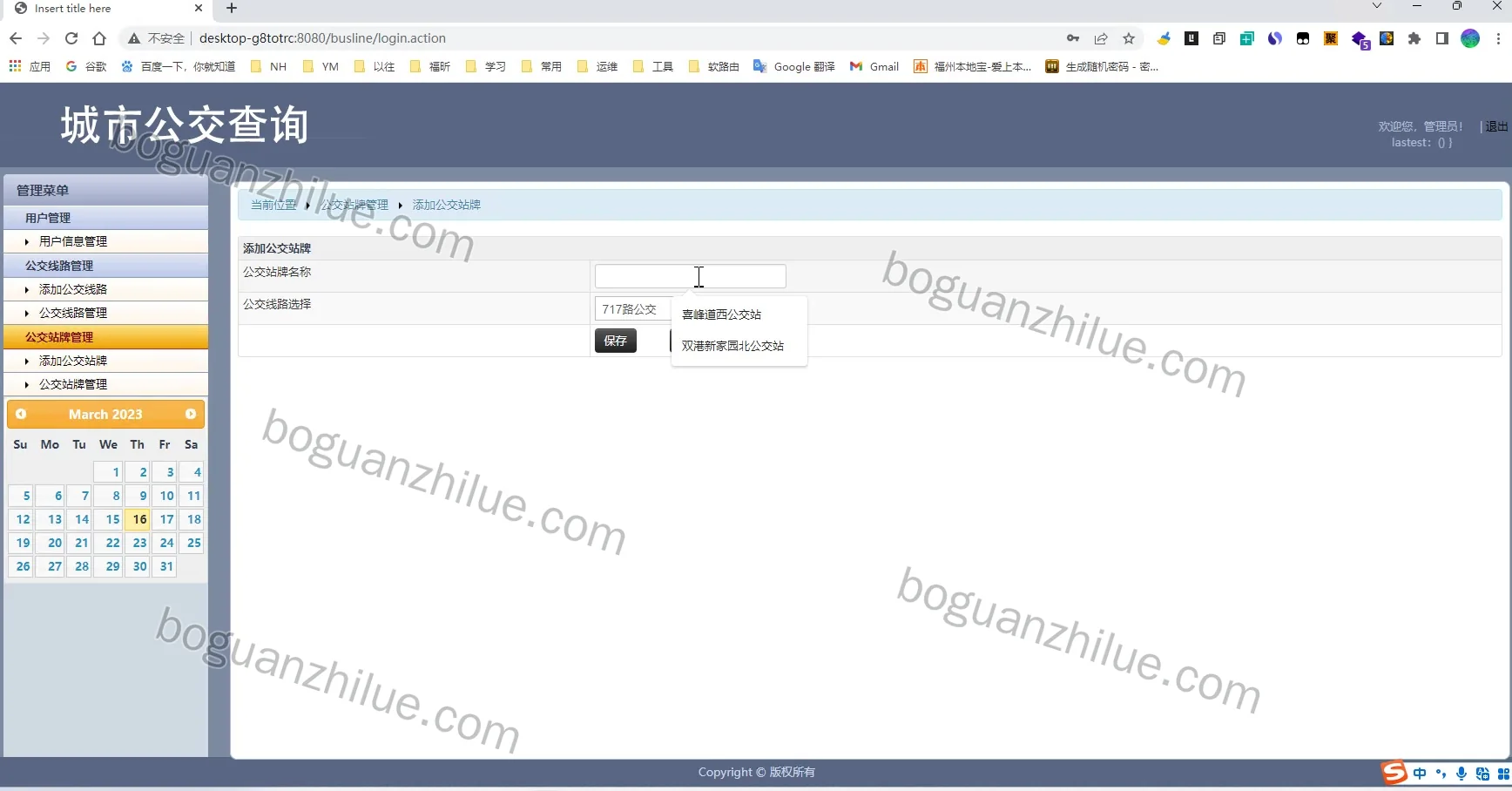
Task: Reload the current page
Action: (71, 38)
